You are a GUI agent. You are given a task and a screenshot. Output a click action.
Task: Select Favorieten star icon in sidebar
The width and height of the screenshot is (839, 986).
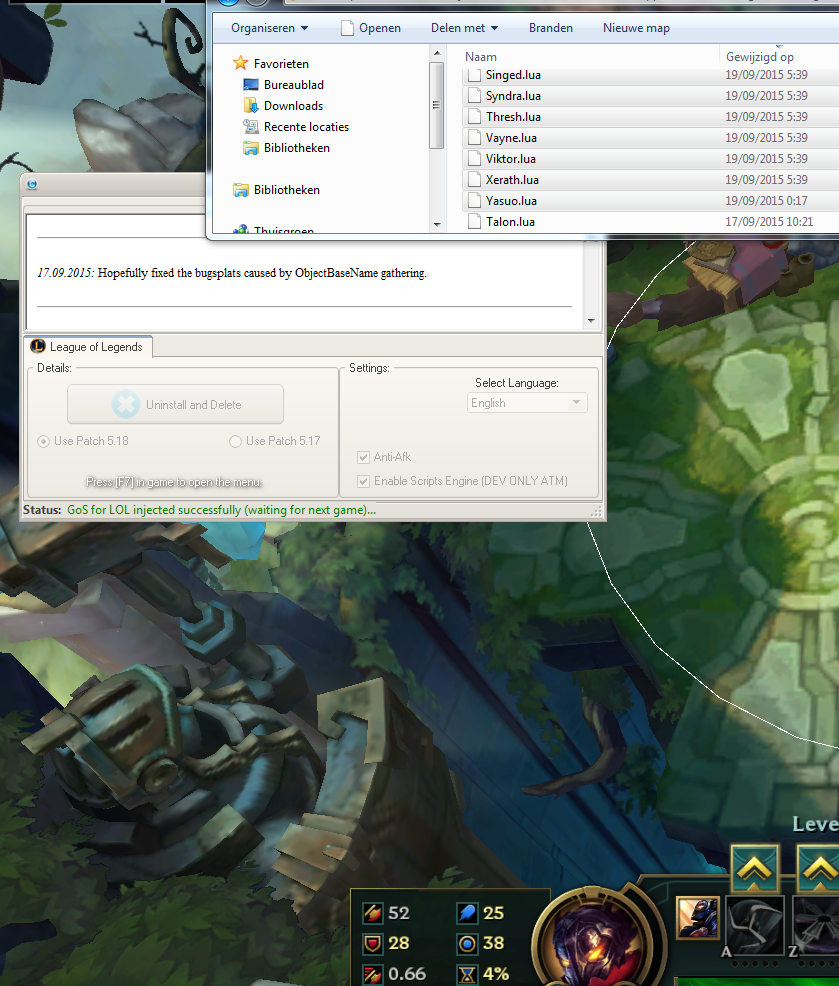[x=240, y=63]
